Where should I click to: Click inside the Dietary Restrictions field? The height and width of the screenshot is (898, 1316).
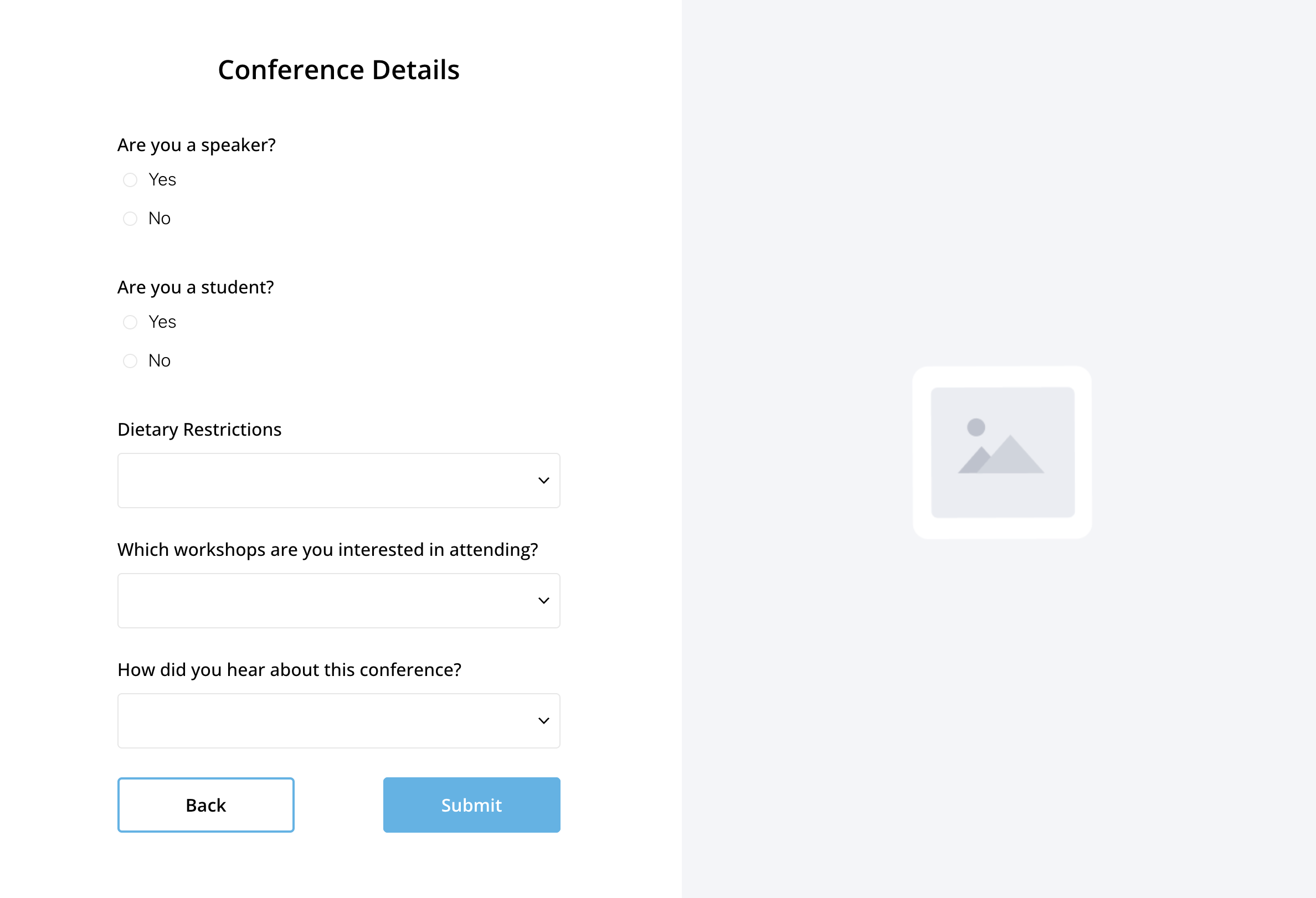283,481
